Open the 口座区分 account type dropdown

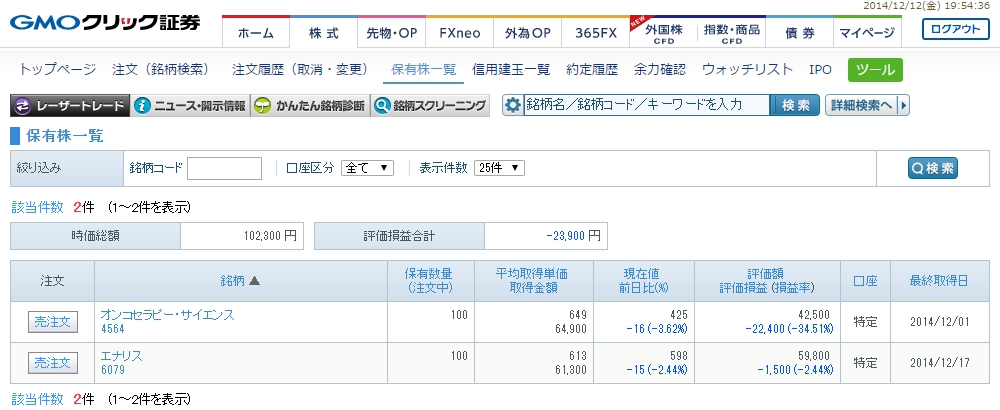tap(368, 168)
